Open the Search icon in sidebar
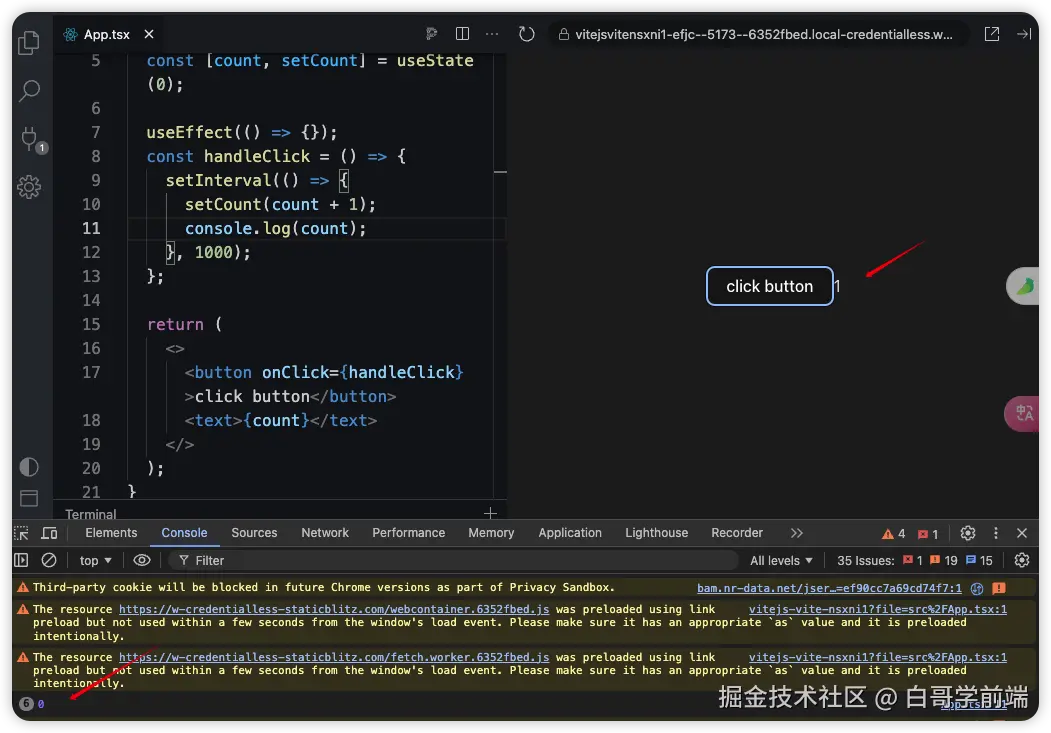Image resolution: width=1051 pixels, height=733 pixels. coord(29,90)
